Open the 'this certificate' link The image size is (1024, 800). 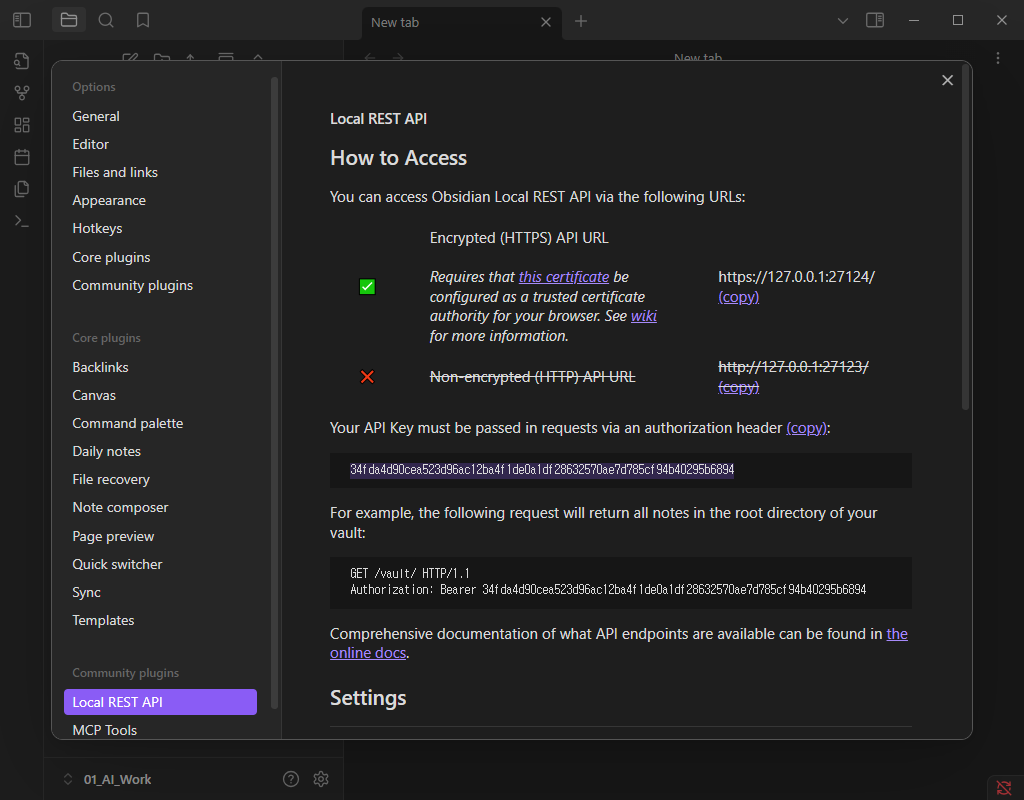click(564, 277)
